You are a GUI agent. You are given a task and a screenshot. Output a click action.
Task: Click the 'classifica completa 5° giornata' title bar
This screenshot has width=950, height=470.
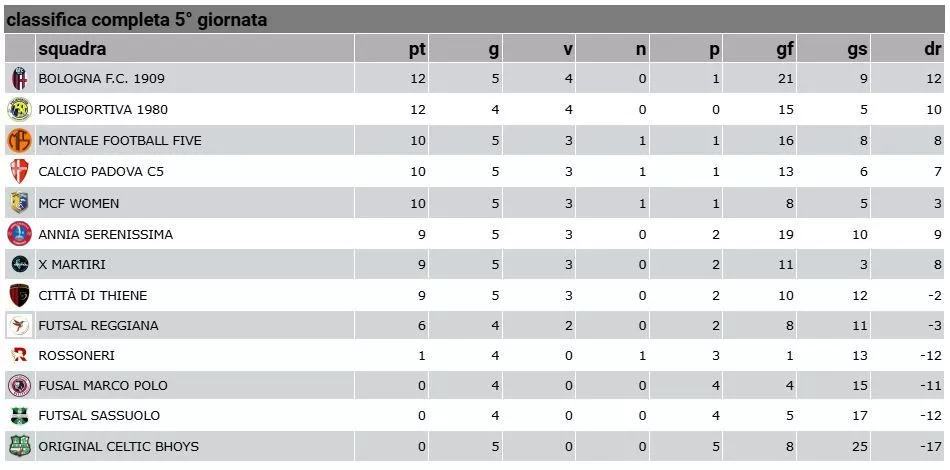point(474,19)
